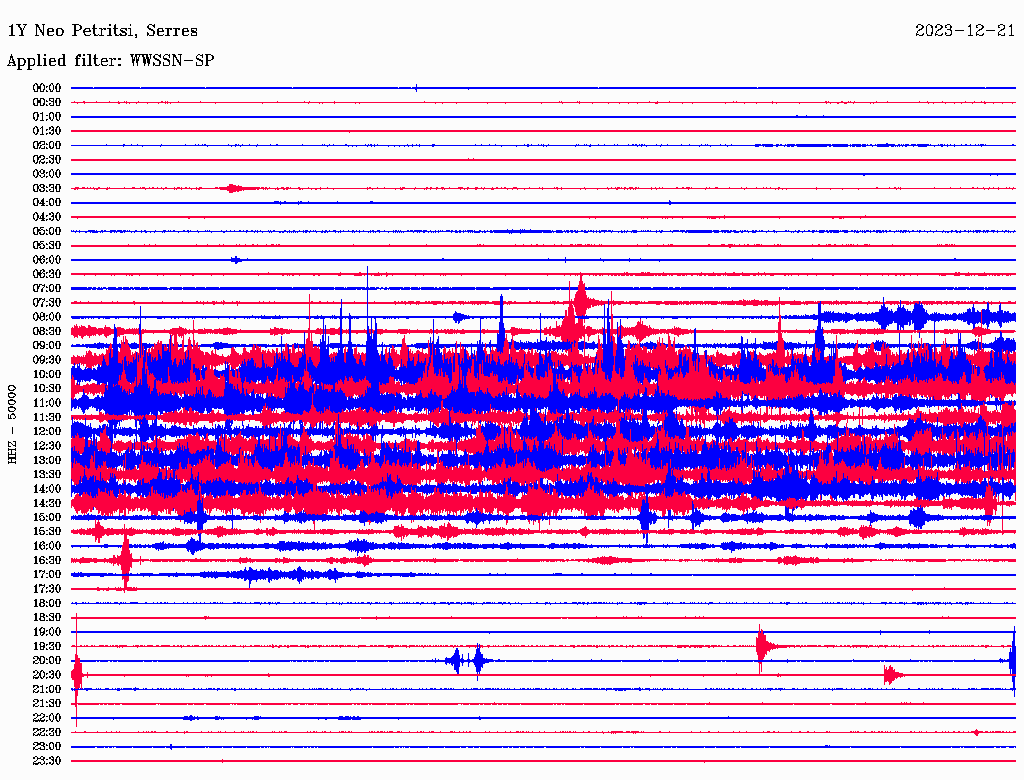Click the station title '1Y Neo Petritsi, Serres'
Image resolution: width=1024 pixels, height=780 pixels.
(x=103, y=31)
